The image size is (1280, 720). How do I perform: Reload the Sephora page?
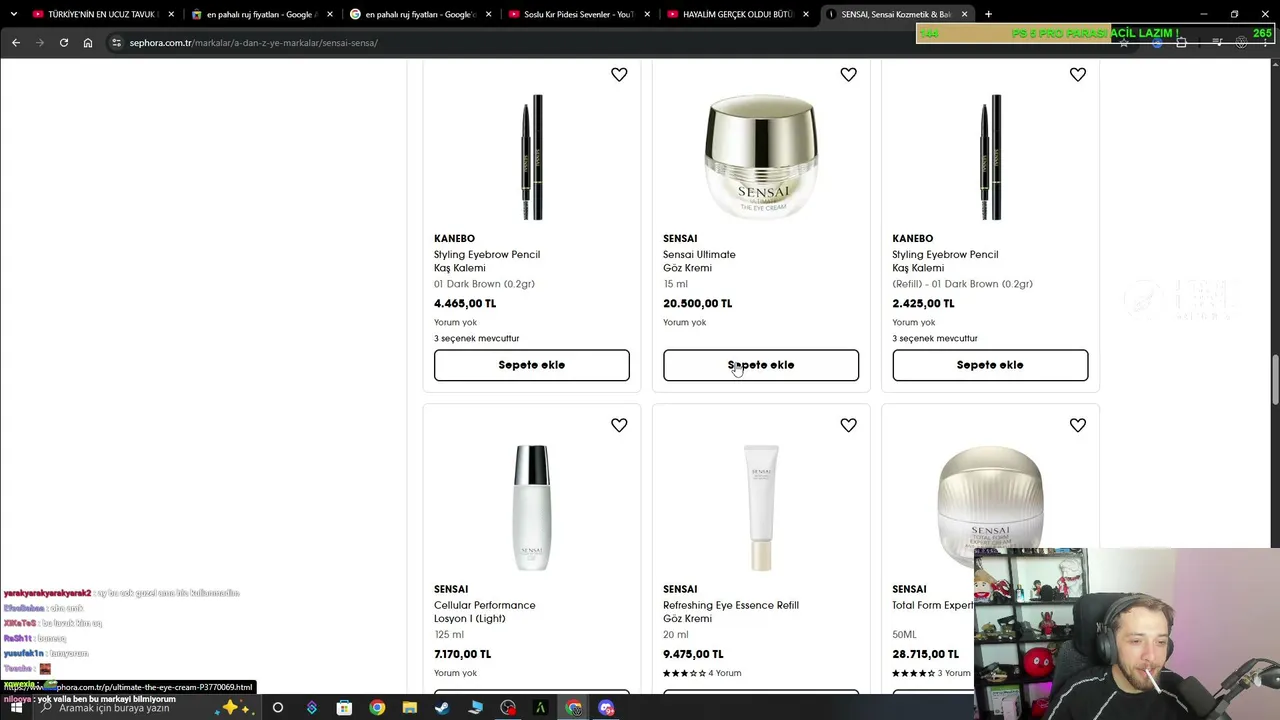click(63, 43)
